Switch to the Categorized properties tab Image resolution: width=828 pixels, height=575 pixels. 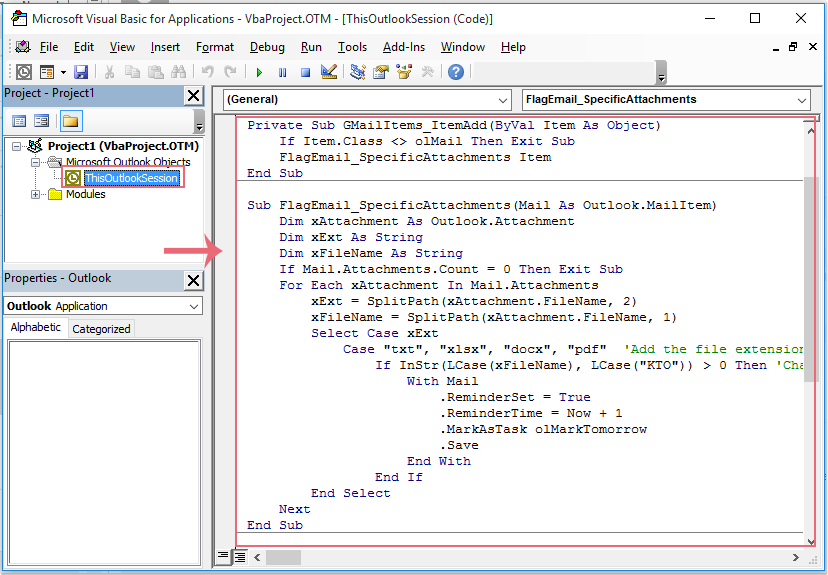(101, 328)
